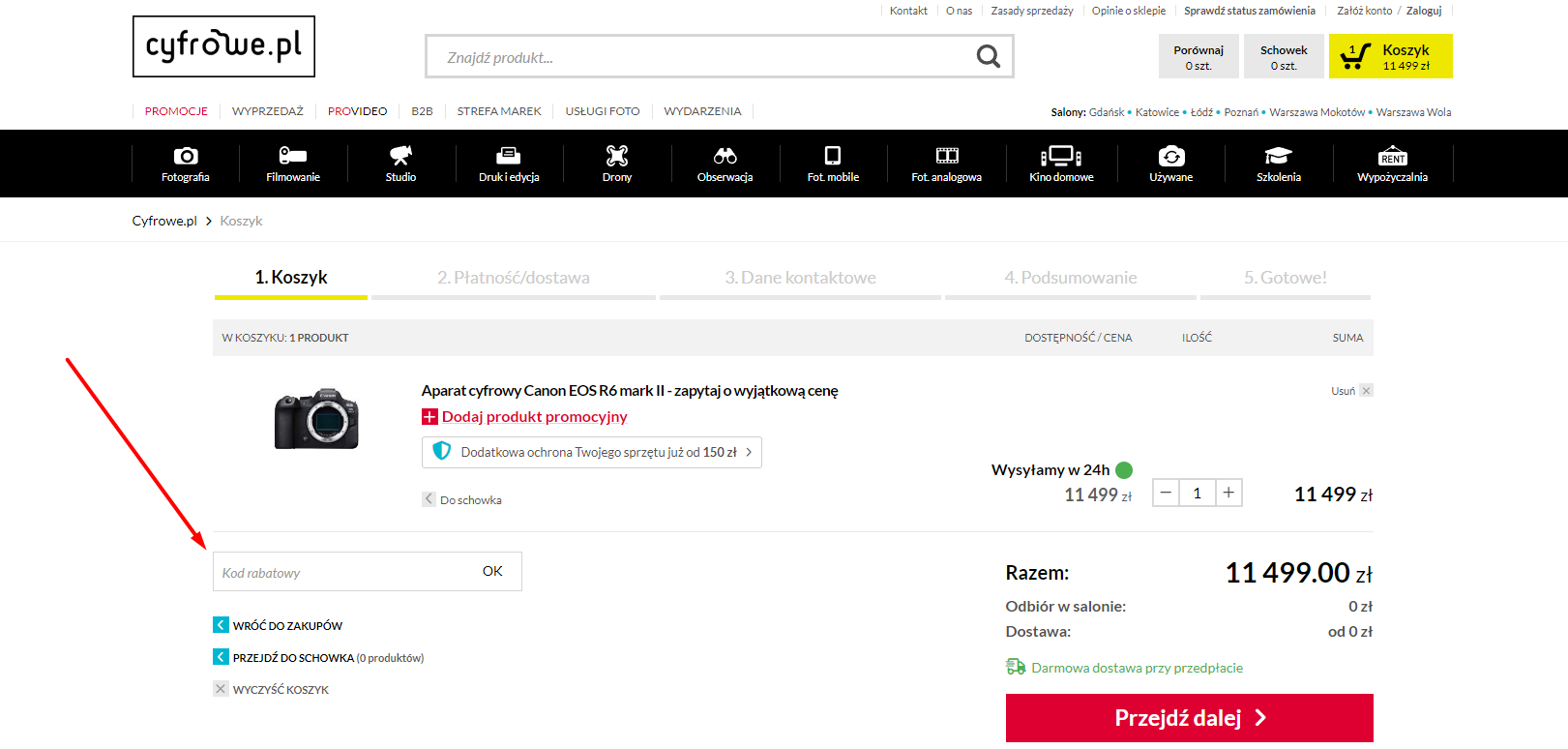Open the Szkolenia graduation cap category
Screen dimensions: 1568x749
pyautogui.click(x=1279, y=164)
